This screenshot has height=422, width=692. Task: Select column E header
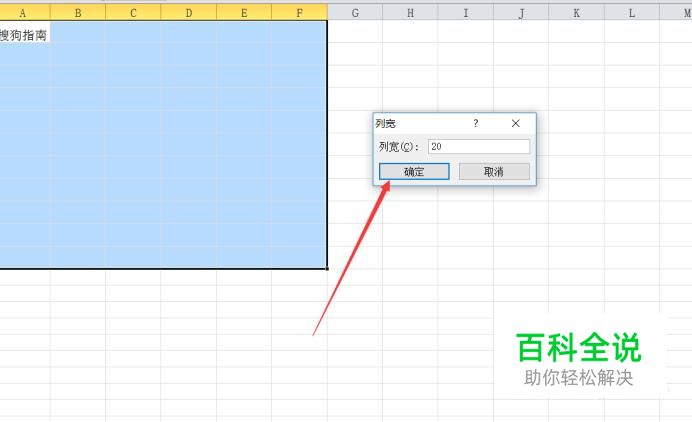244,13
